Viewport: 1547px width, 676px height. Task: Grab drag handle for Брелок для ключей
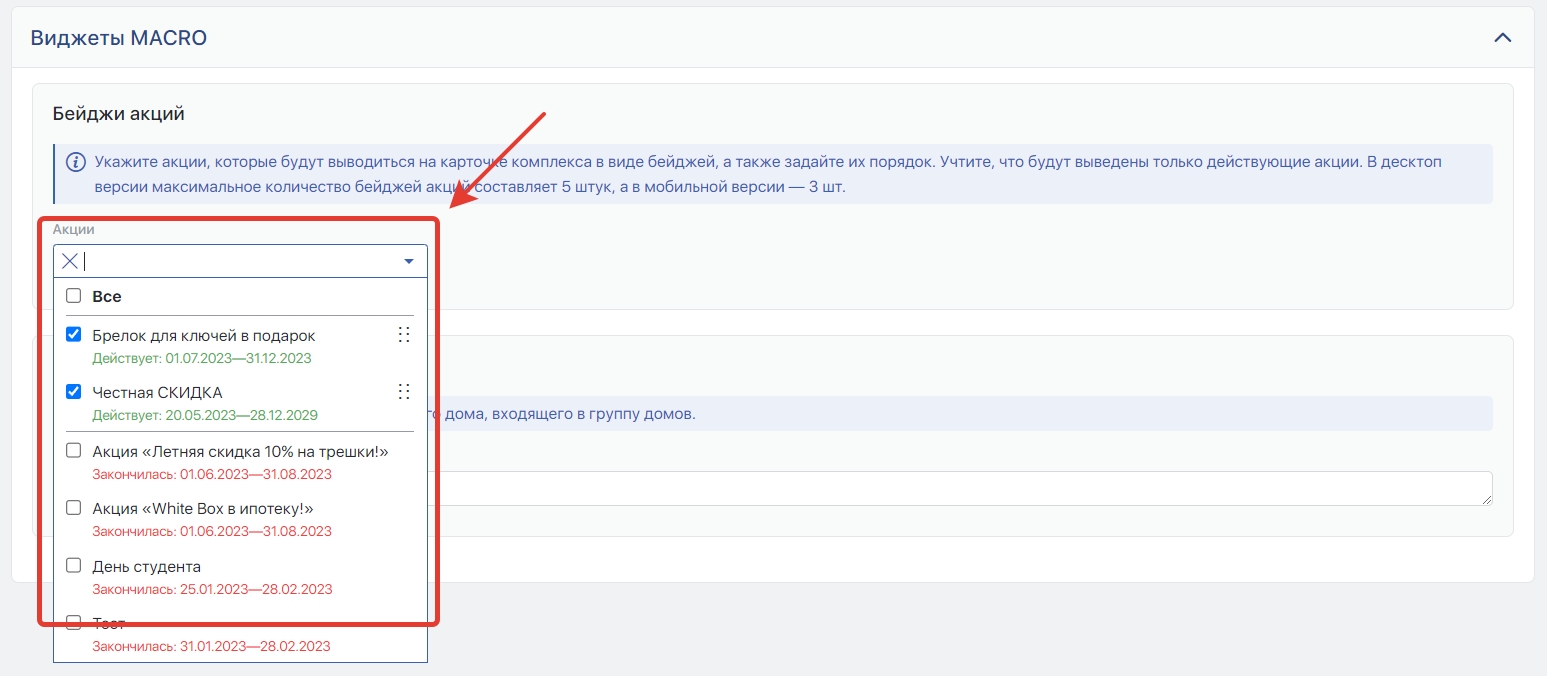coord(404,335)
